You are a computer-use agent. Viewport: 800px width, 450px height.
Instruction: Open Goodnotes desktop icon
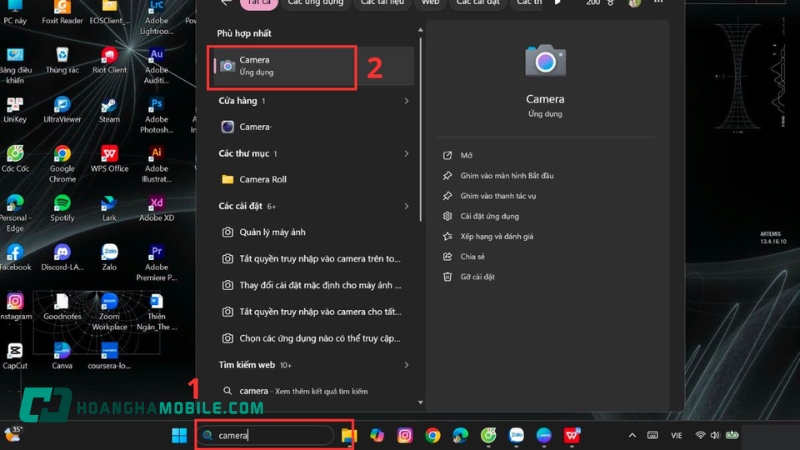[x=62, y=307]
